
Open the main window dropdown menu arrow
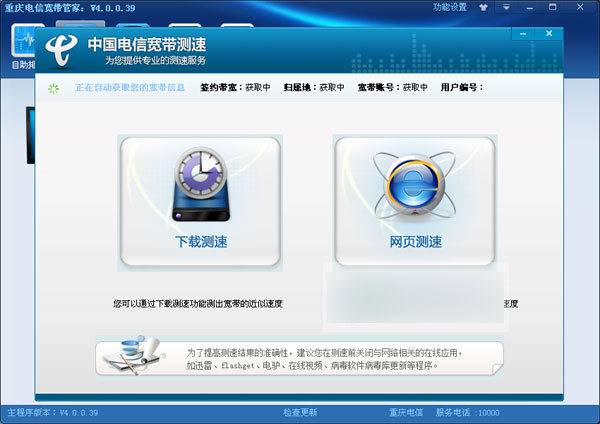tap(506, 7)
